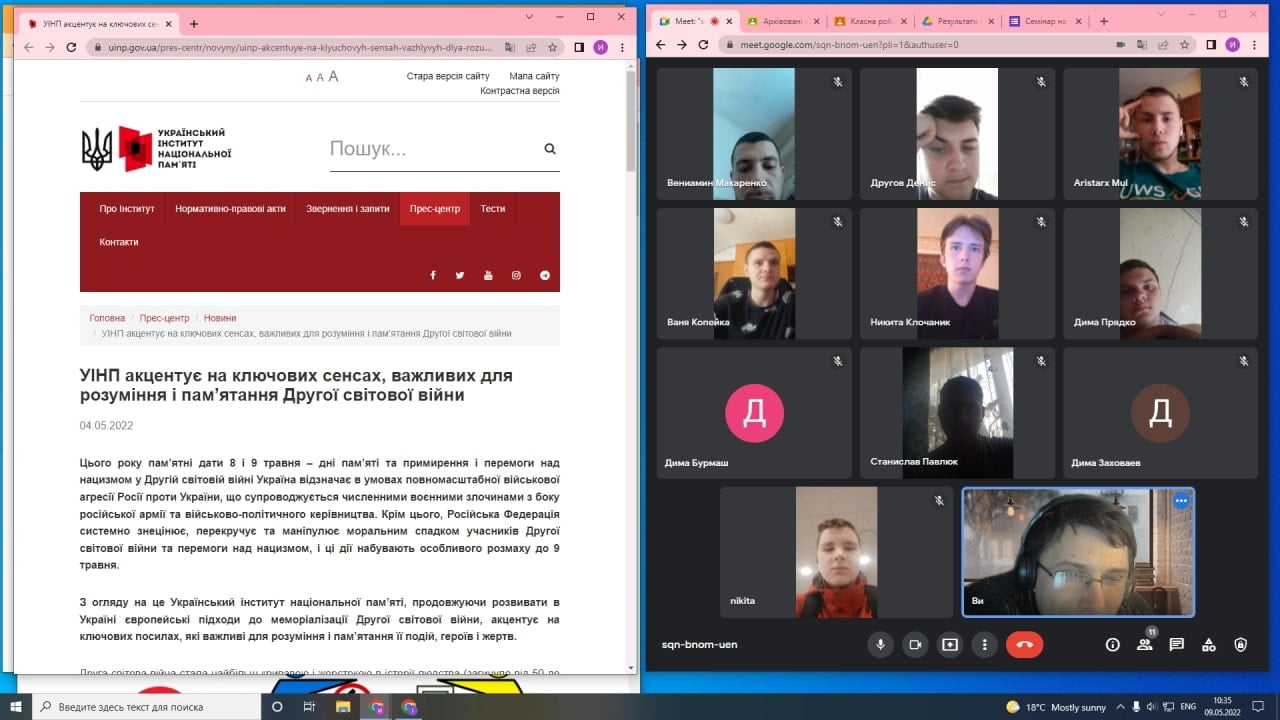Open the Тести menu item
The height and width of the screenshot is (720, 1280).
tap(493, 209)
